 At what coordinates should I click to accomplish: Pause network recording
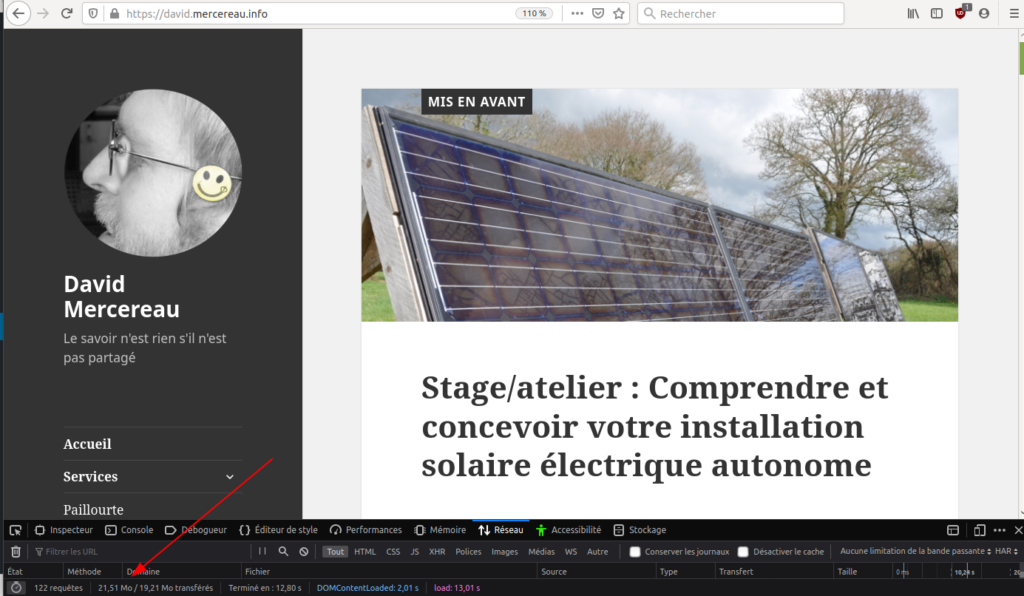click(263, 551)
